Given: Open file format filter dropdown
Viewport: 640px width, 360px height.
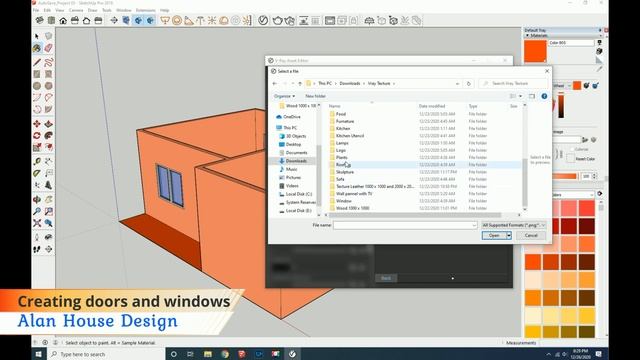Looking at the screenshot, I should tap(514, 225).
